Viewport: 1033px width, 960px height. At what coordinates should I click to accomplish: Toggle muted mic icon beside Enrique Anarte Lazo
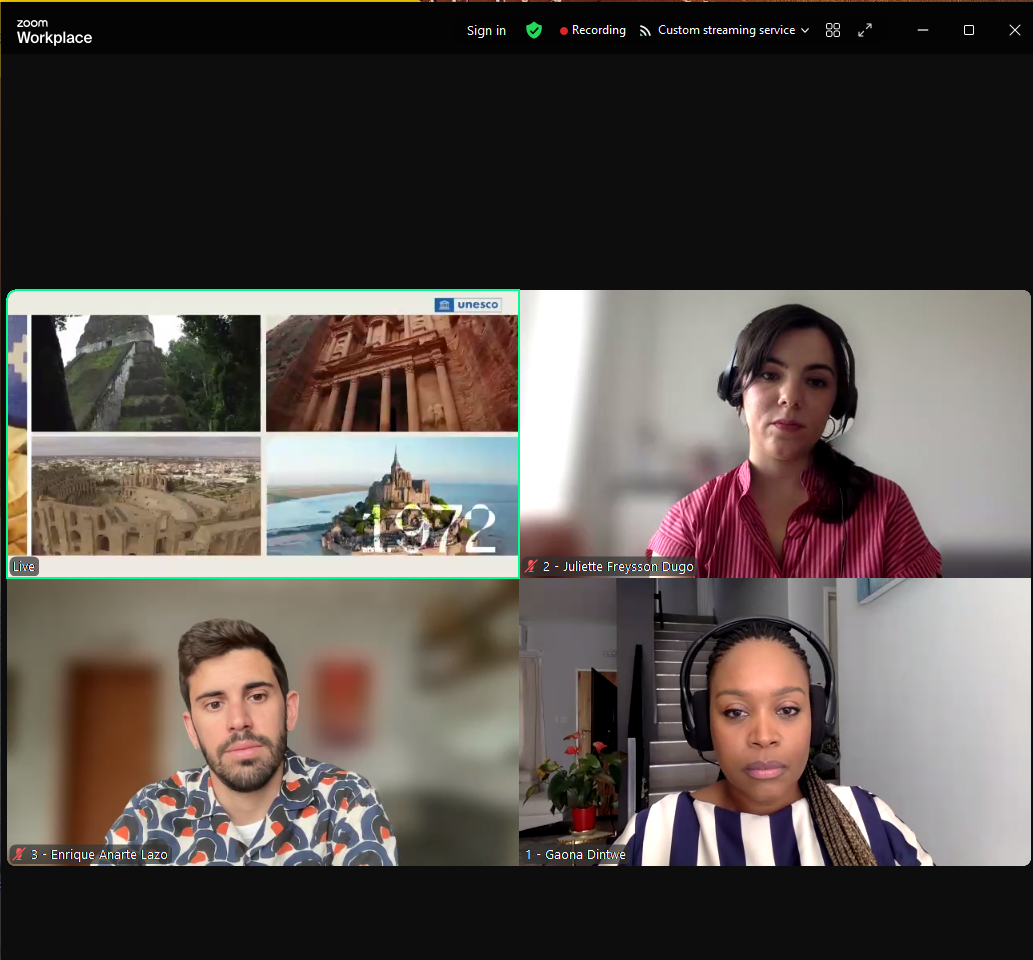19,855
